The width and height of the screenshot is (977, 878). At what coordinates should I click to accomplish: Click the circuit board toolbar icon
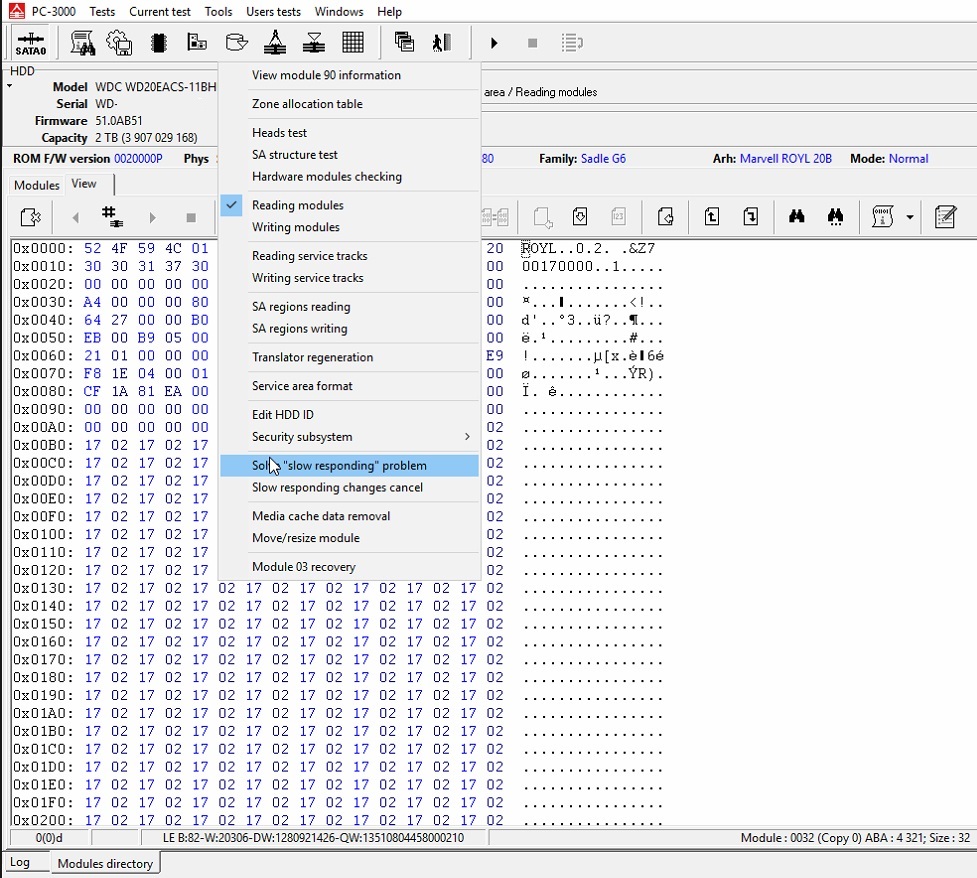click(x=197, y=43)
